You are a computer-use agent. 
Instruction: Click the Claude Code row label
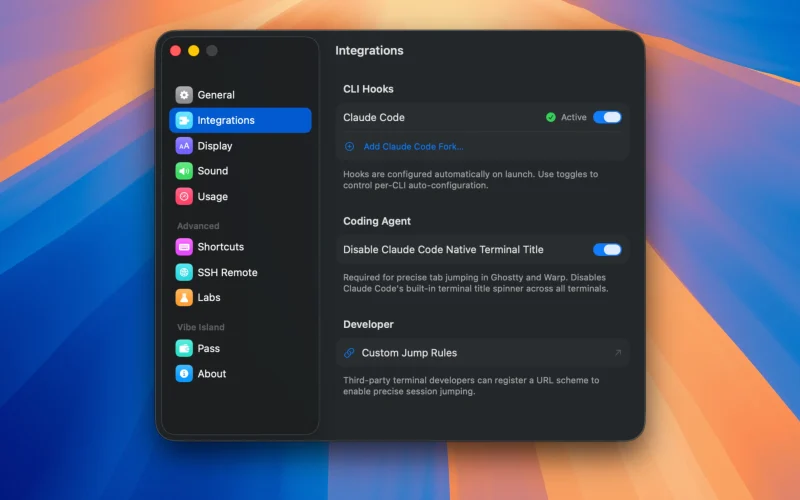pyautogui.click(x=374, y=117)
